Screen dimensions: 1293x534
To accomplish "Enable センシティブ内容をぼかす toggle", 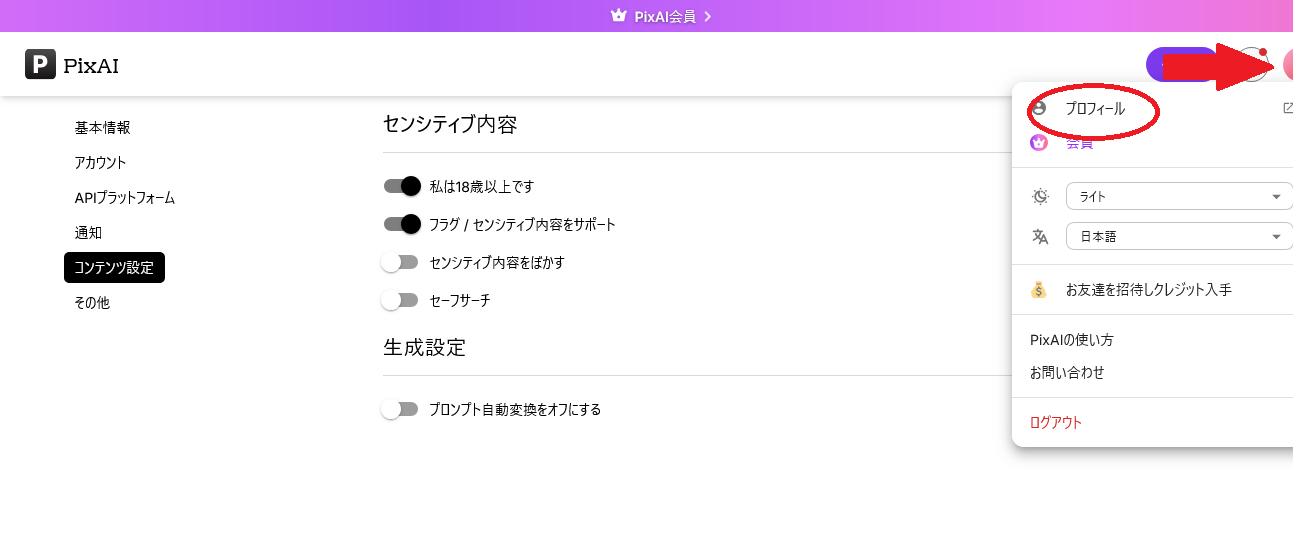I will pyautogui.click(x=400, y=262).
